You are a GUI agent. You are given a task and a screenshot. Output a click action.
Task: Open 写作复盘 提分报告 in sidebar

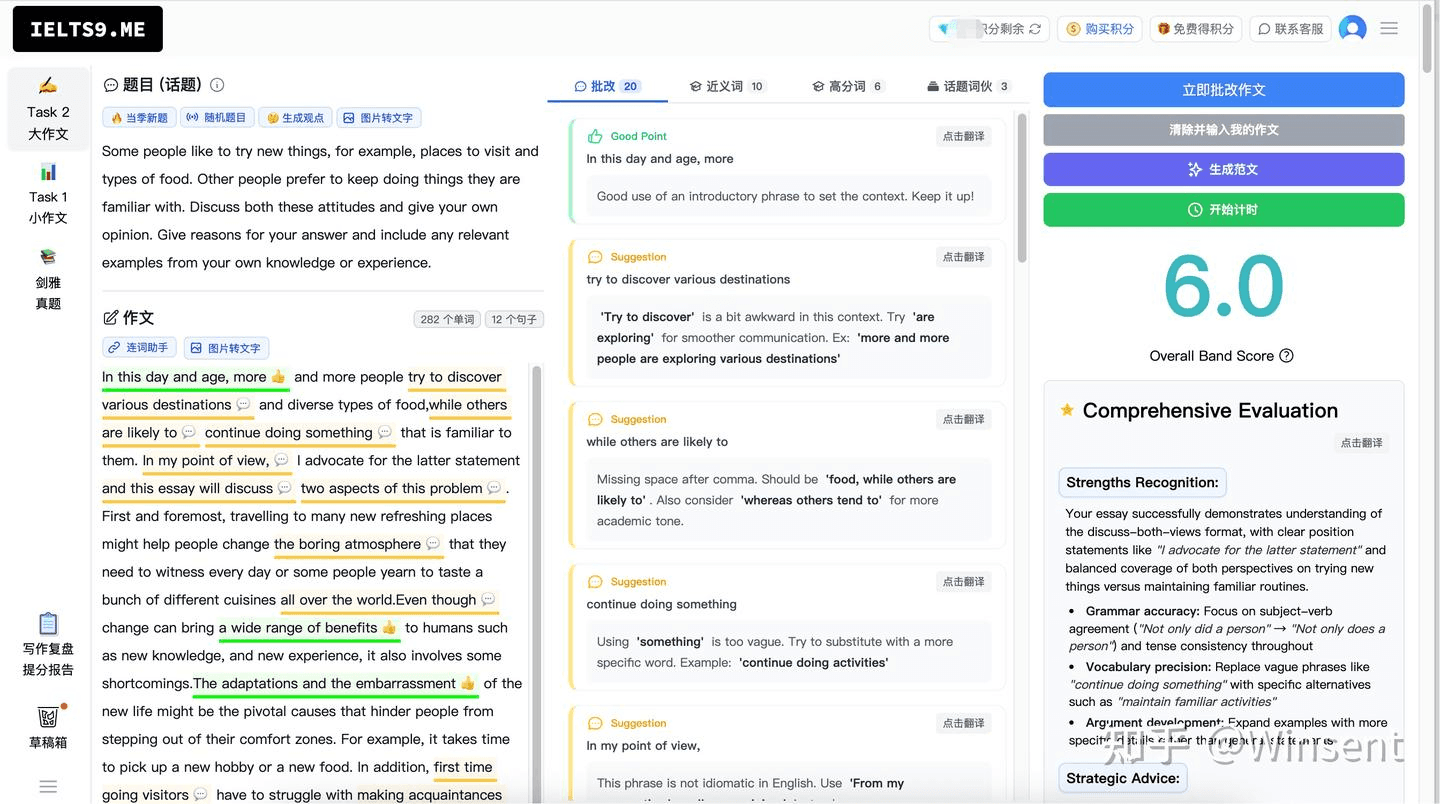(48, 644)
